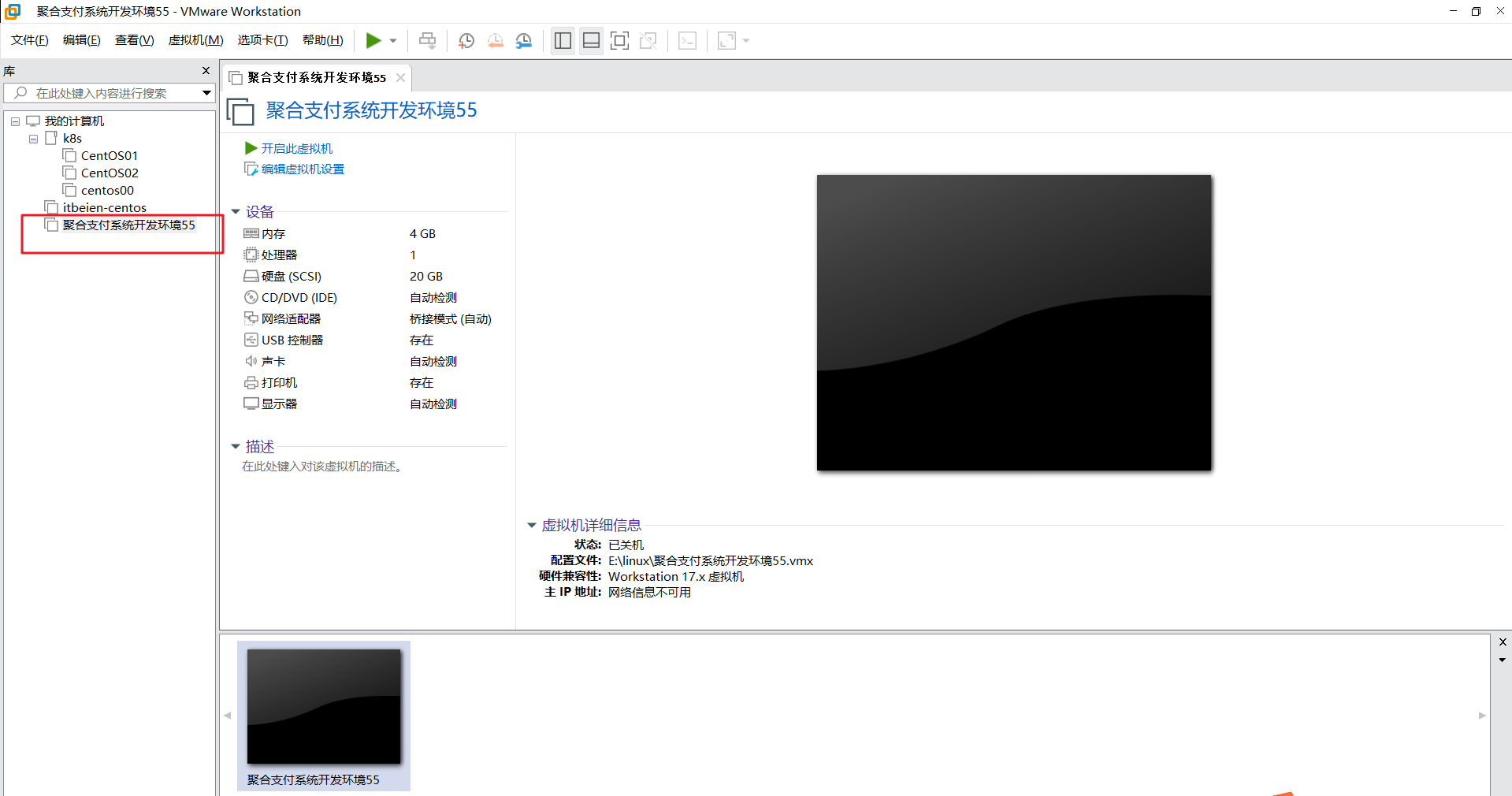Viewport: 1512px width, 796px height.
Task: Click the VM title icon beside heading
Action: tap(240, 111)
